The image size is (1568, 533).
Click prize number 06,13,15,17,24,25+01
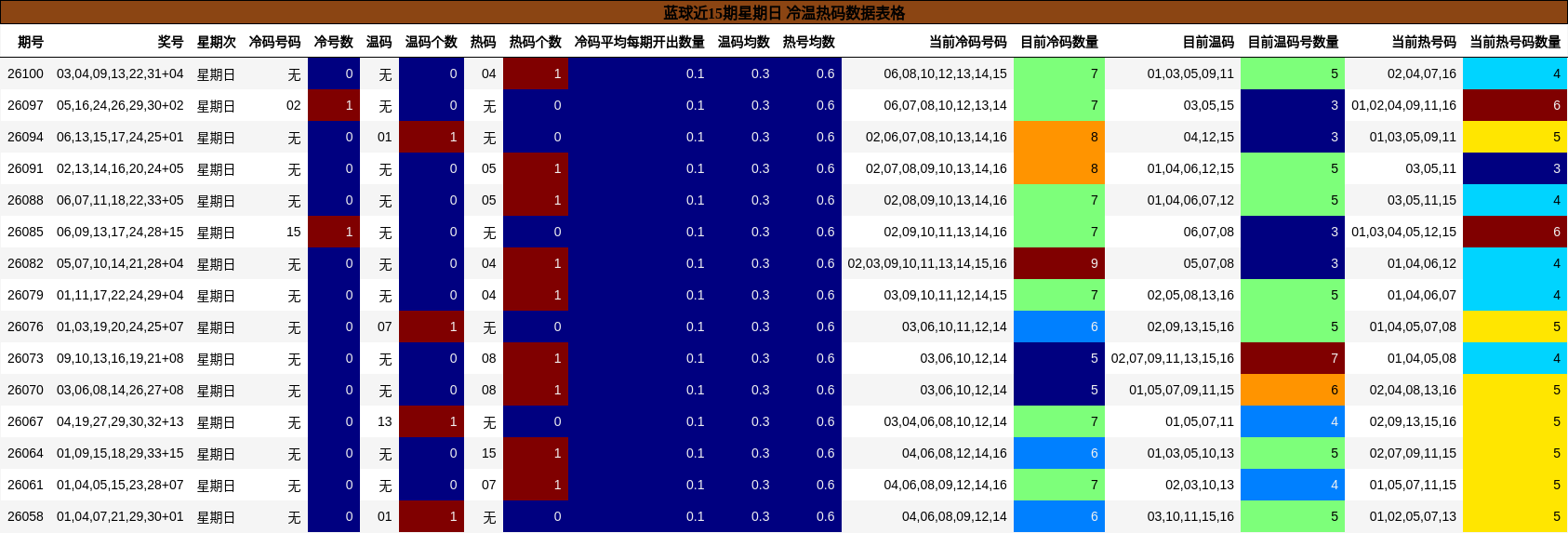pos(120,137)
